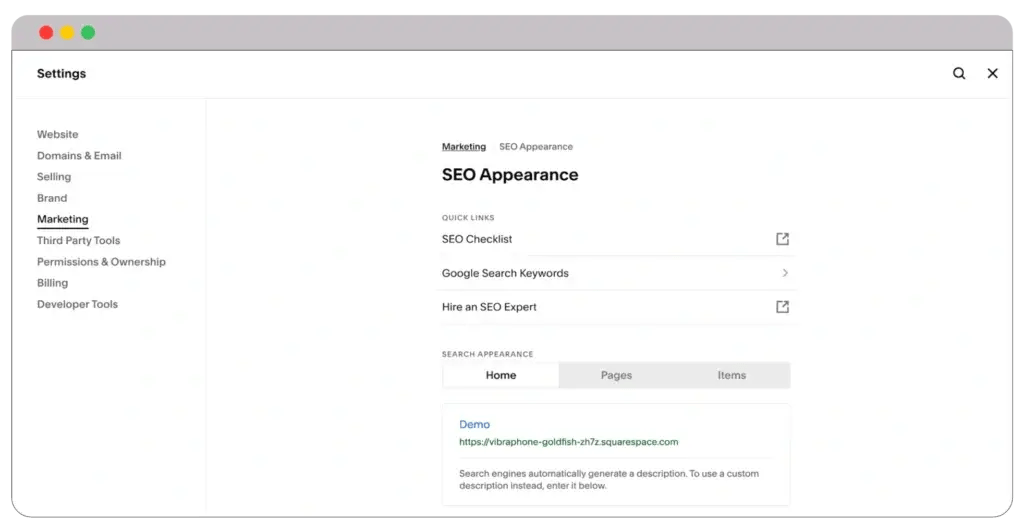Switch to the Items tab
The width and height of the screenshot is (1024, 532).
731,375
